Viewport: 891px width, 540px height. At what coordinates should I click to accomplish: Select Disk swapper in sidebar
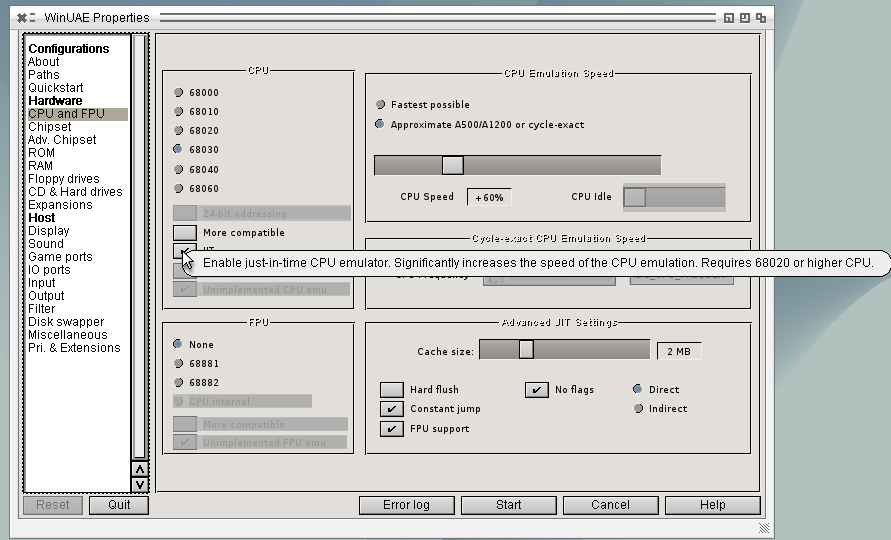tap(66, 322)
